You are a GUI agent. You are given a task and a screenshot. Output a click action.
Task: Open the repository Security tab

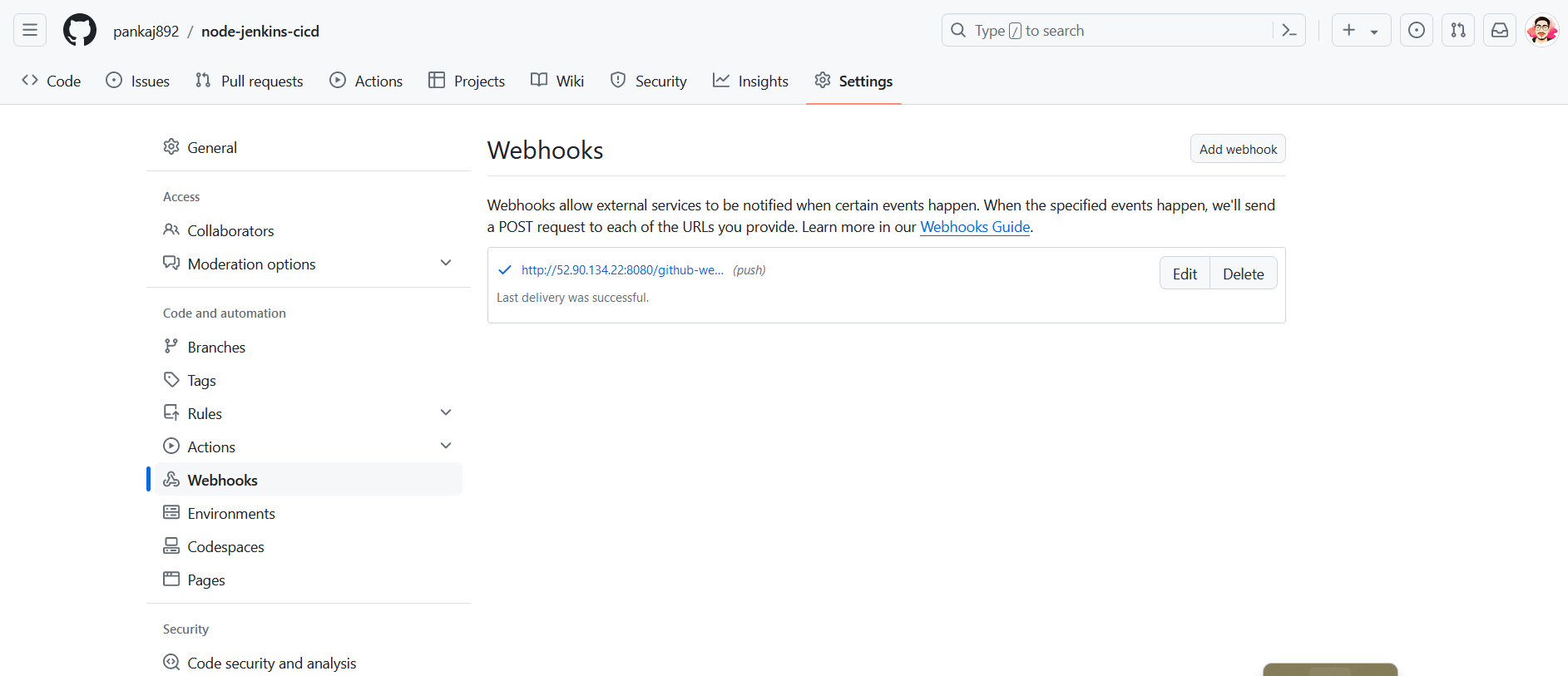(x=649, y=81)
